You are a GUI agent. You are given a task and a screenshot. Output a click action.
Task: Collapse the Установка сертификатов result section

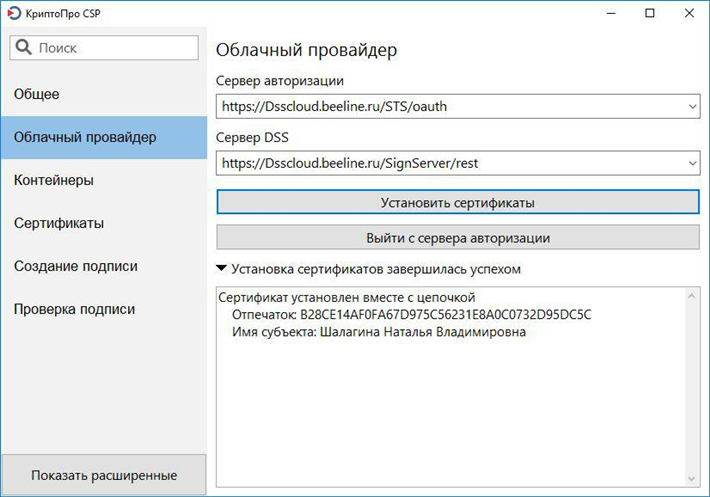[221, 268]
